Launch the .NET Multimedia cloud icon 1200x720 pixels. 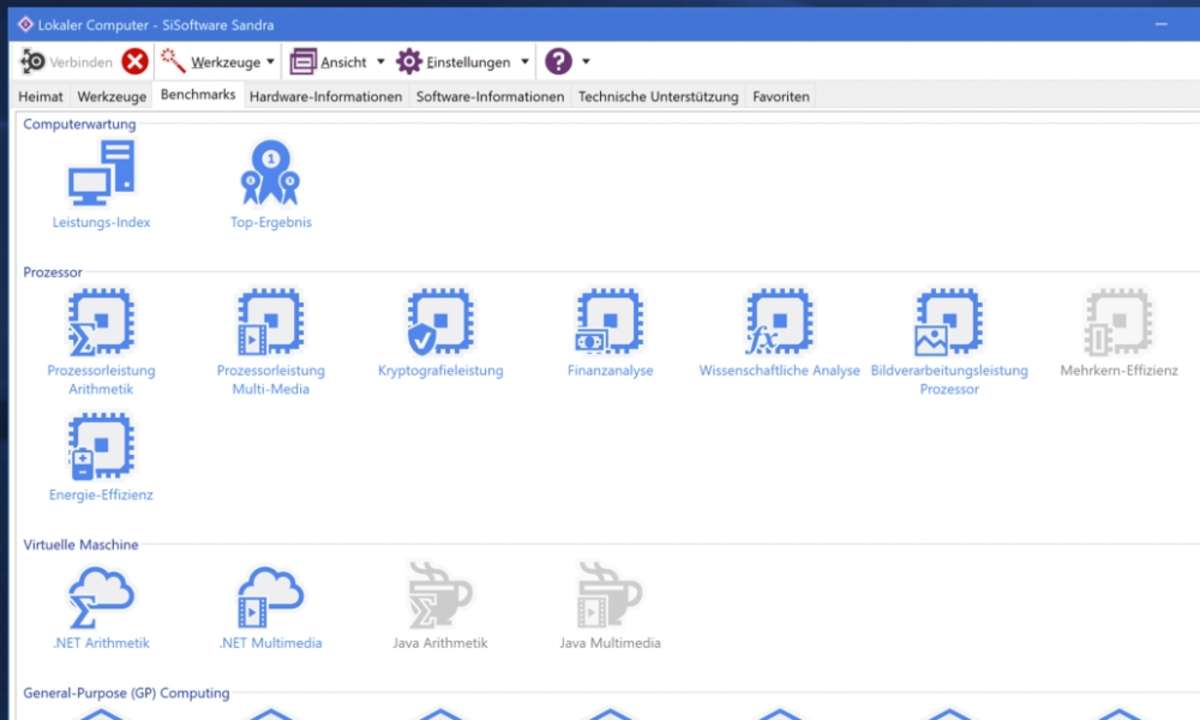click(x=270, y=596)
